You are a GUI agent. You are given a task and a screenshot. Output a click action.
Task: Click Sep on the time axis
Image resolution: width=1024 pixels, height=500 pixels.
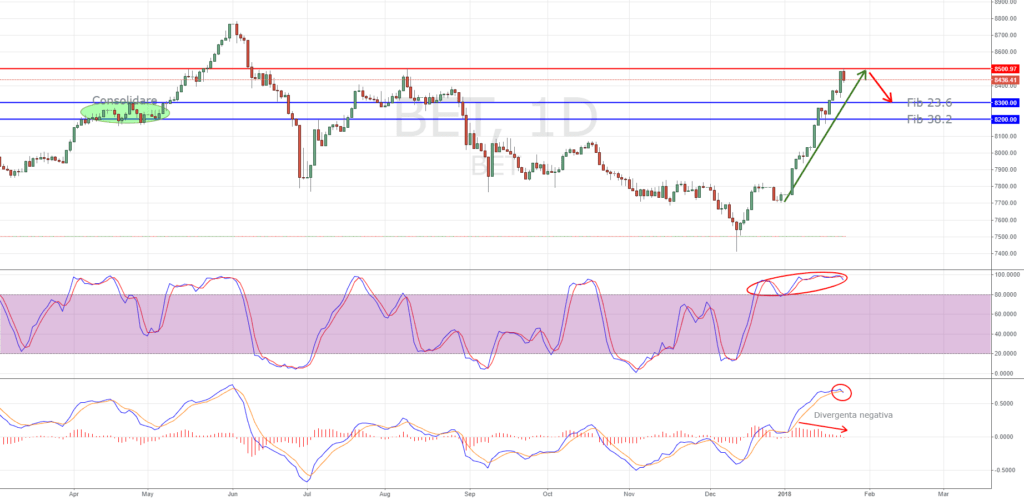(x=468, y=493)
